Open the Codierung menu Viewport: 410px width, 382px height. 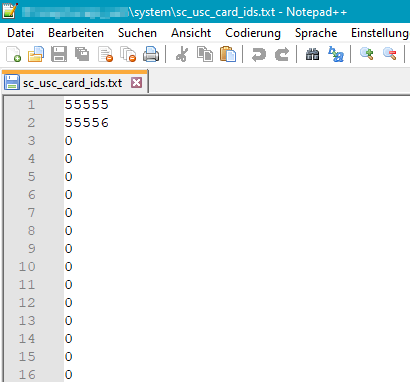click(x=253, y=33)
